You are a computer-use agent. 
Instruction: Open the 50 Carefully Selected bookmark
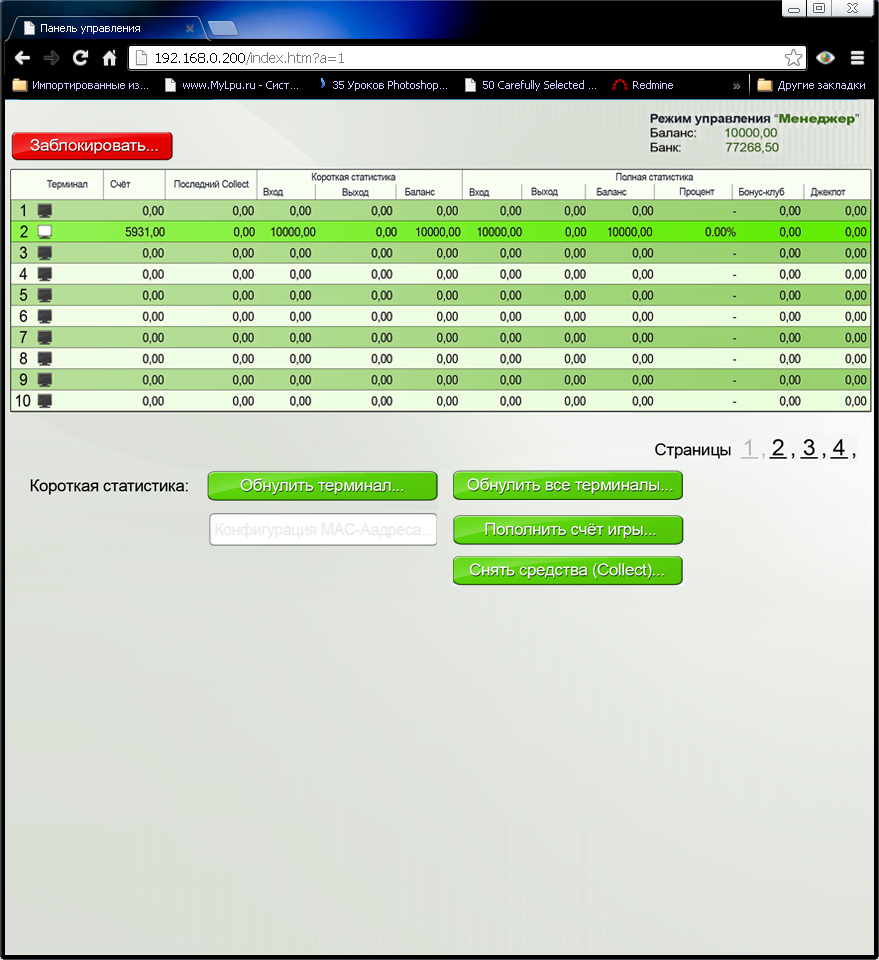(531, 85)
